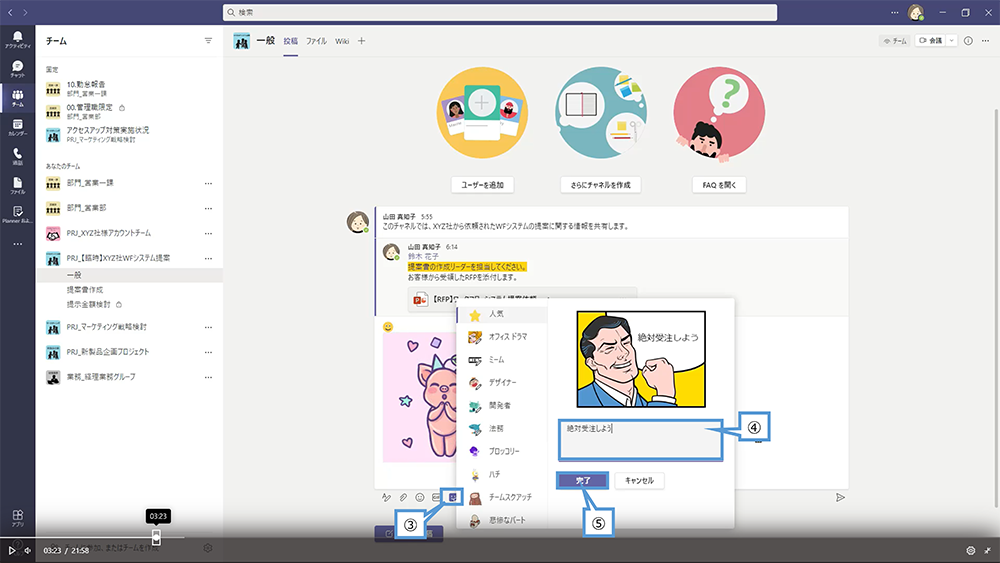
Task: Click the channel scrollbar on right
Action: coord(996,306)
